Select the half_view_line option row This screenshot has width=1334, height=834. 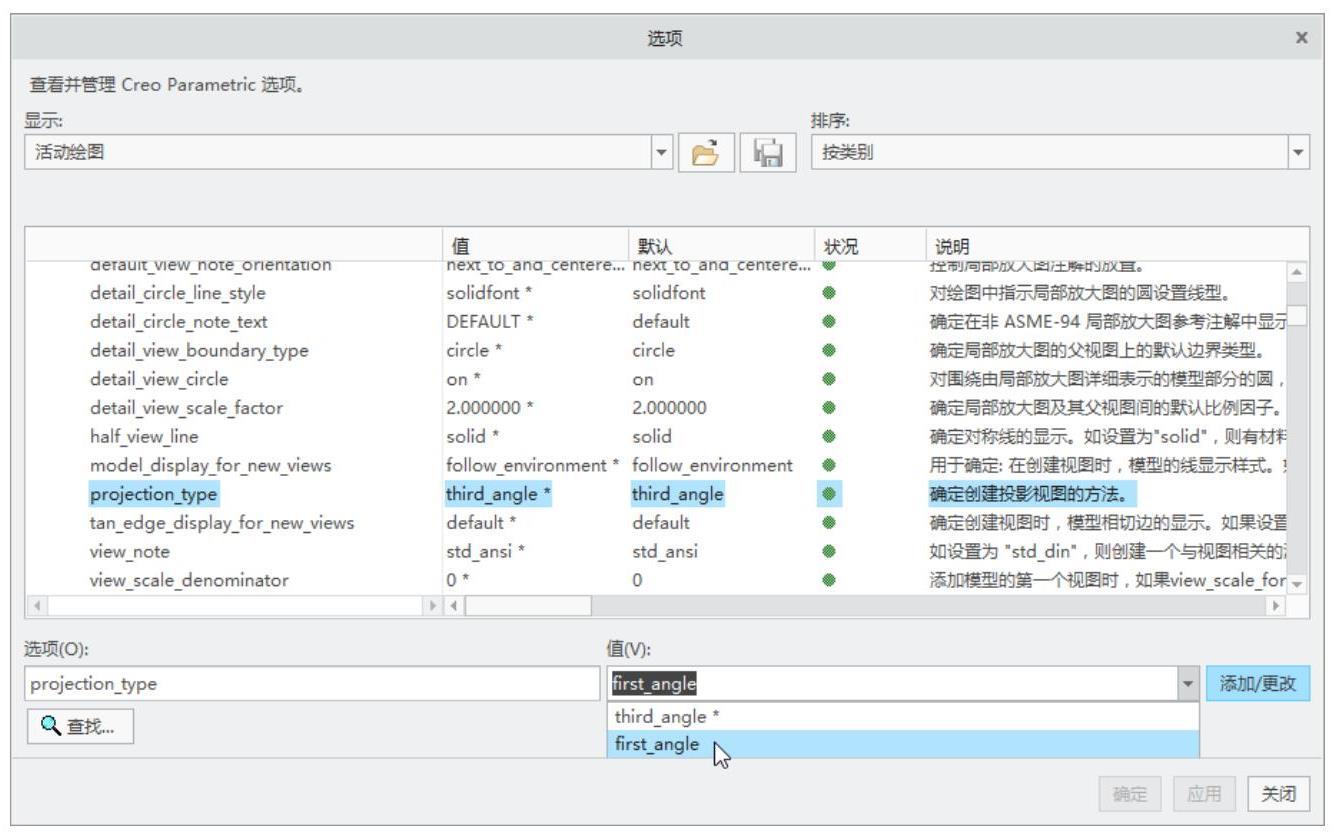(144, 436)
